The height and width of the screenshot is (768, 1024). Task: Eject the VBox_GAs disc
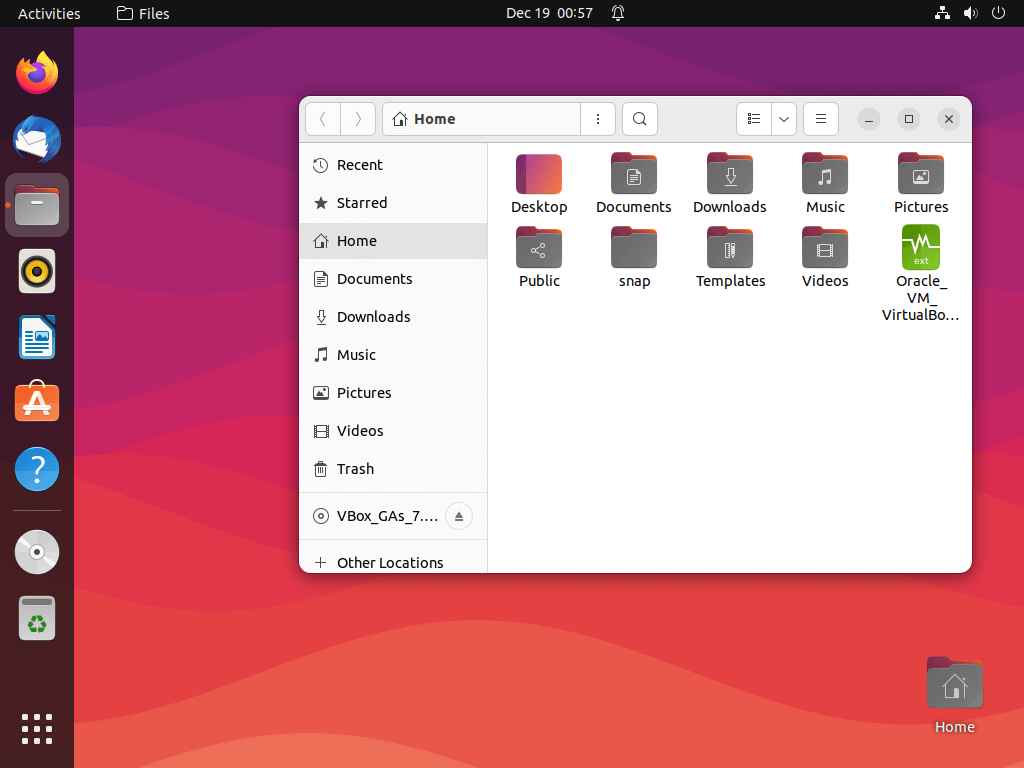pyautogui.click(x=458, y=516)
